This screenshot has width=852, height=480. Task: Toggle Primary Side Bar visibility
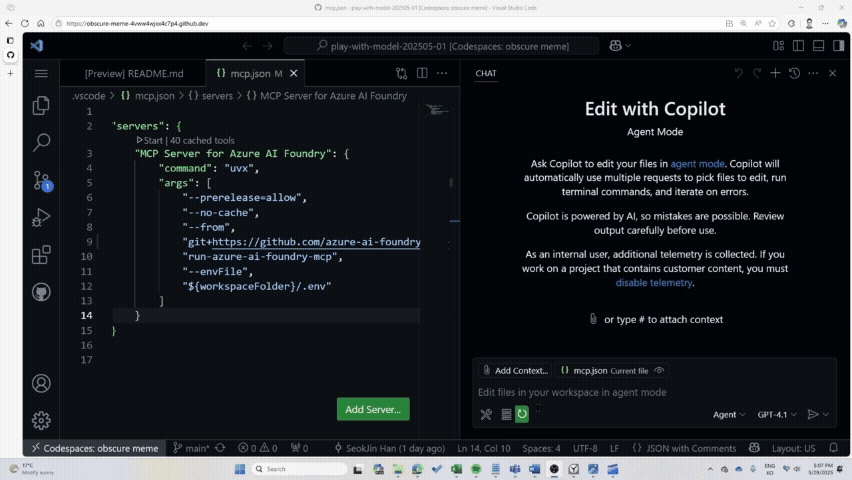point(798,46)
